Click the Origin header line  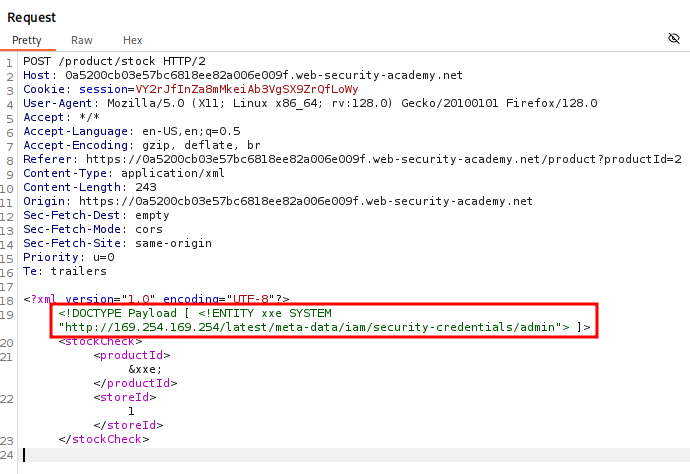click(x=278, y=202)
